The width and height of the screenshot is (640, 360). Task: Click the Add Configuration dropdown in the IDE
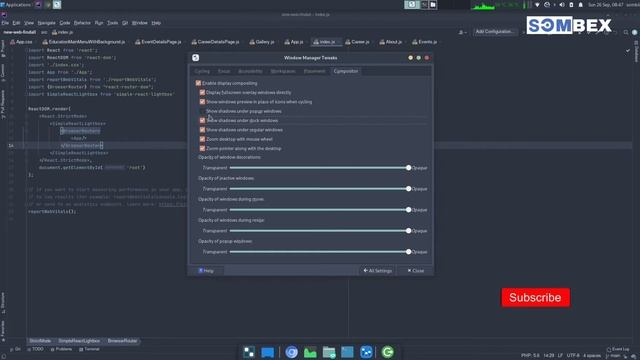(495, 32)
